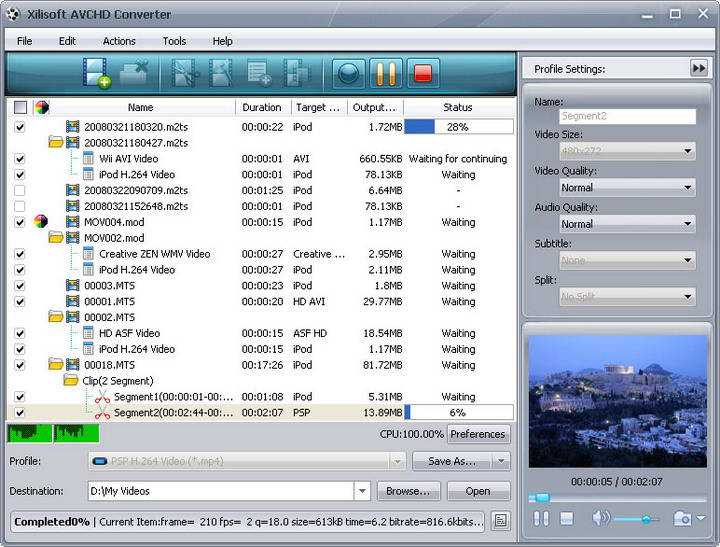Click the Preferences button
This screenshot has height=547, width=720.
click(x=478, y=434)
